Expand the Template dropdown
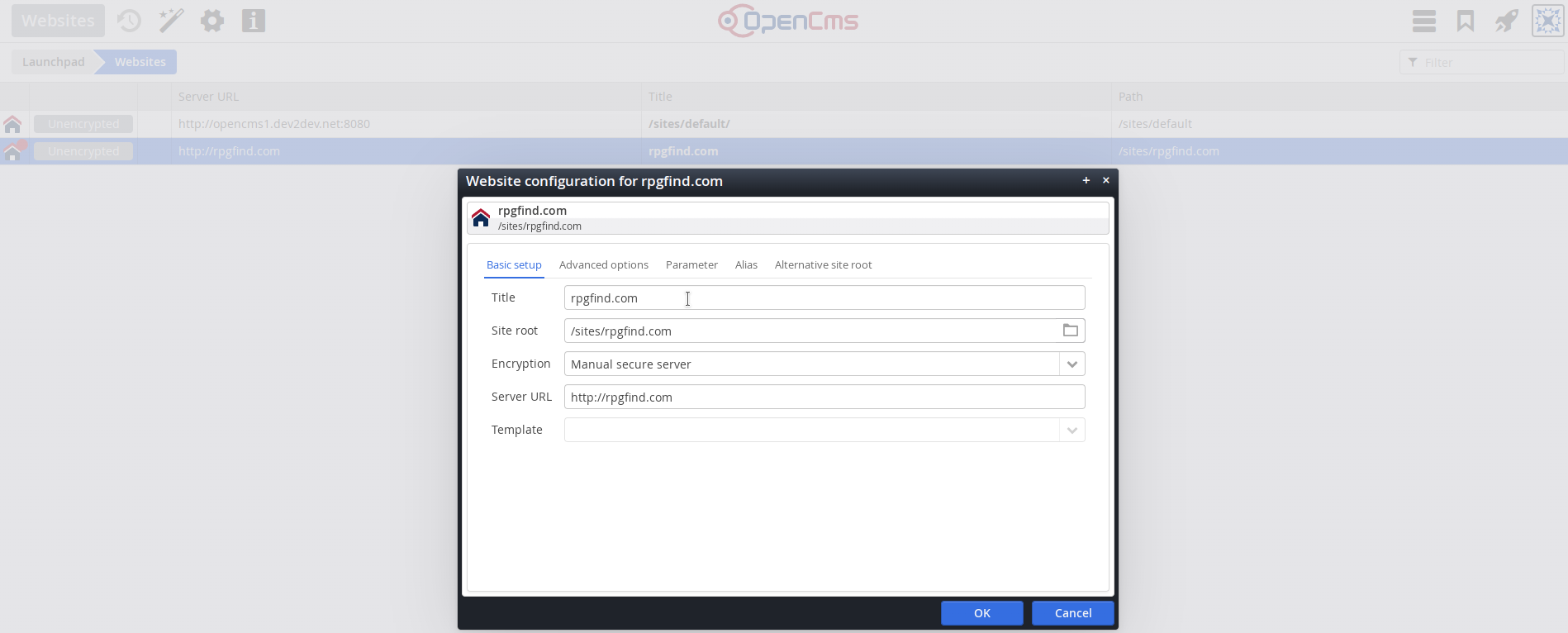 pos(1071,431)
